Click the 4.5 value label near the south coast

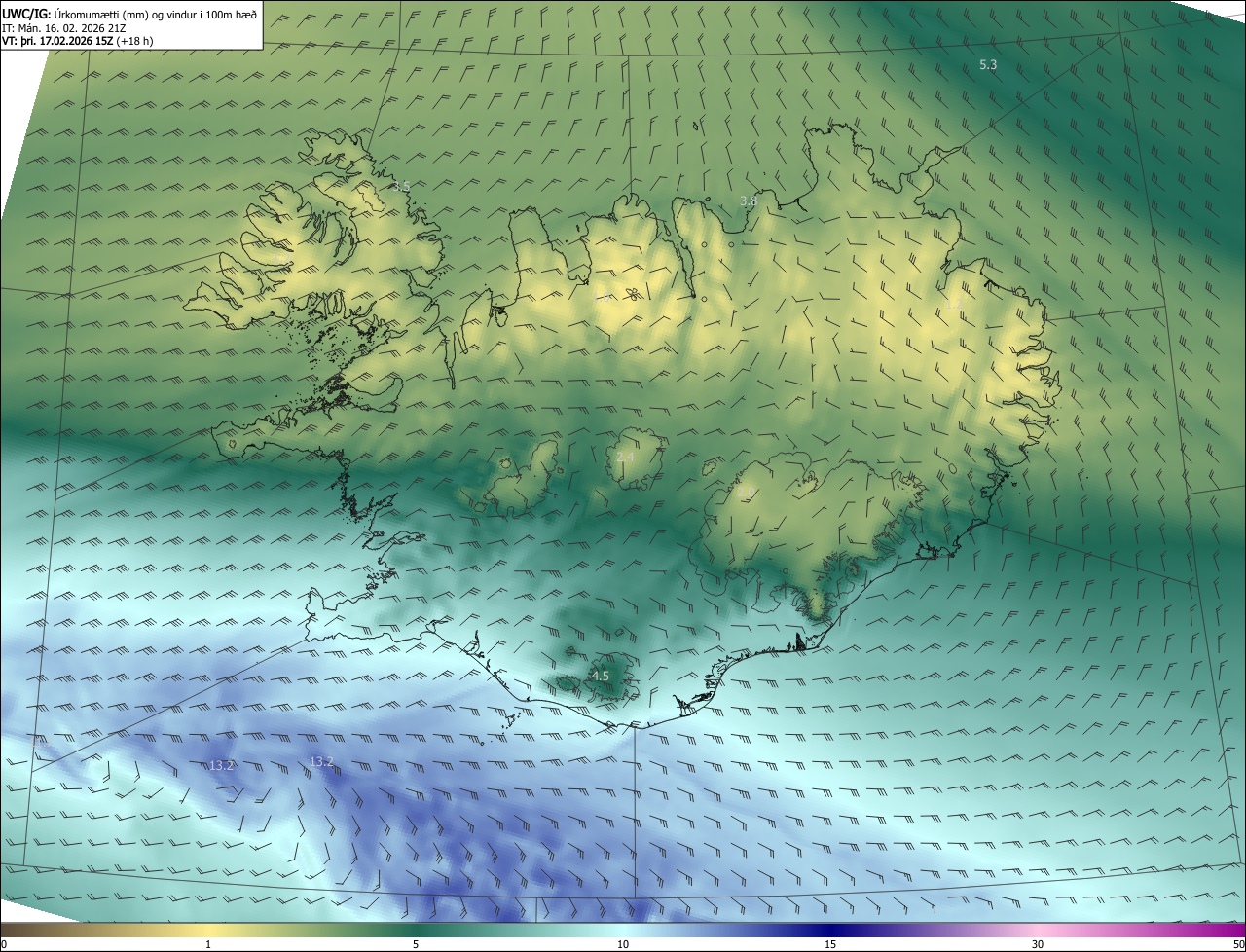coord(601,676)
